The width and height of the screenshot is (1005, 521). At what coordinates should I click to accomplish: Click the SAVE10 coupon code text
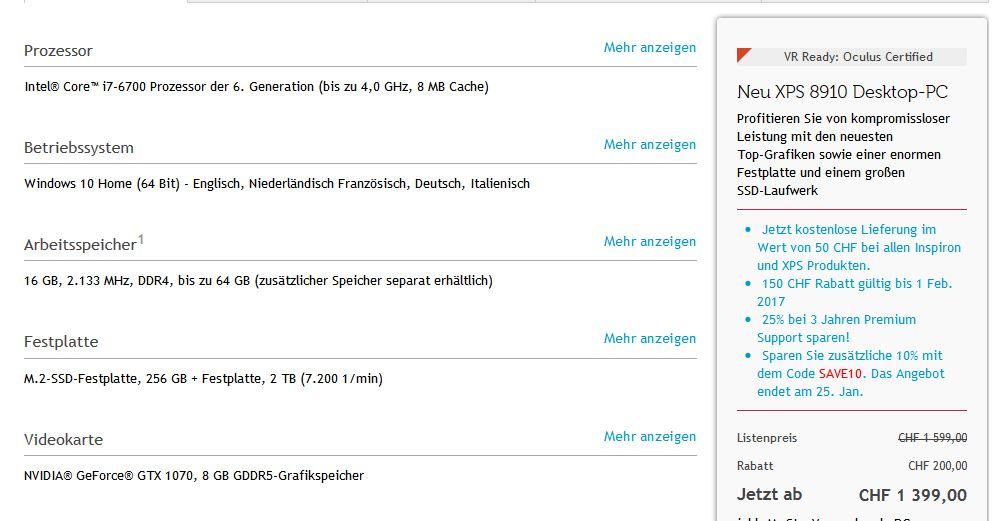[840, 373]
